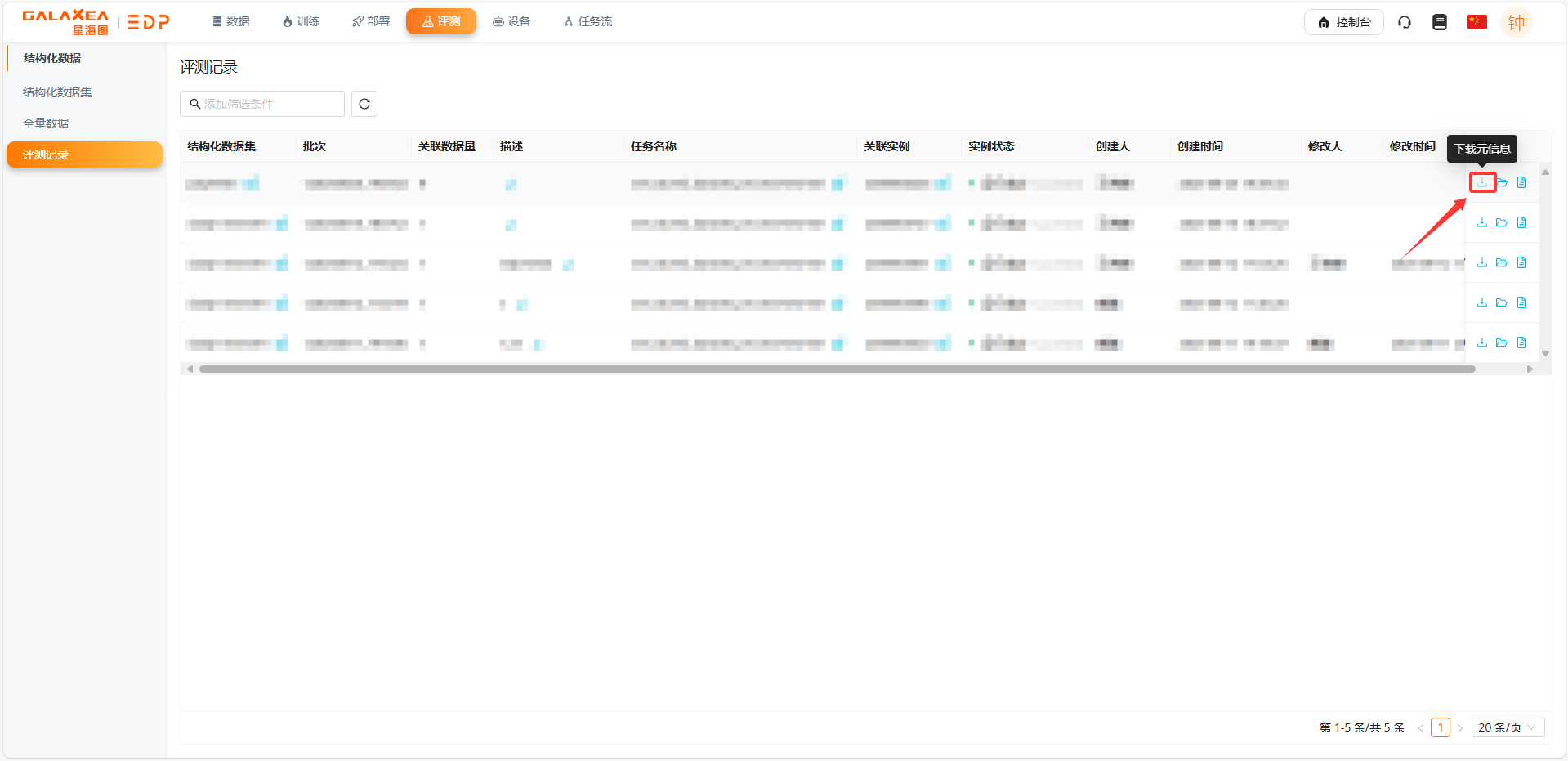1568x761 pixels.
Task: Click the download icon in the fifth row
Action: point(1482,342)
